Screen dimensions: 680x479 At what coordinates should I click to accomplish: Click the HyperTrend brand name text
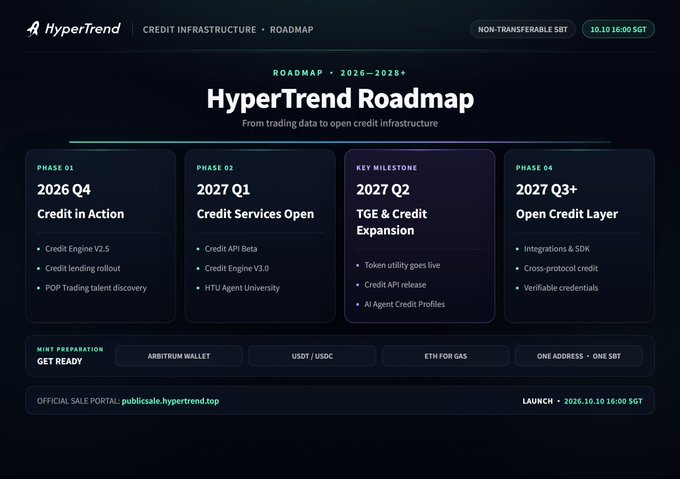83,29
